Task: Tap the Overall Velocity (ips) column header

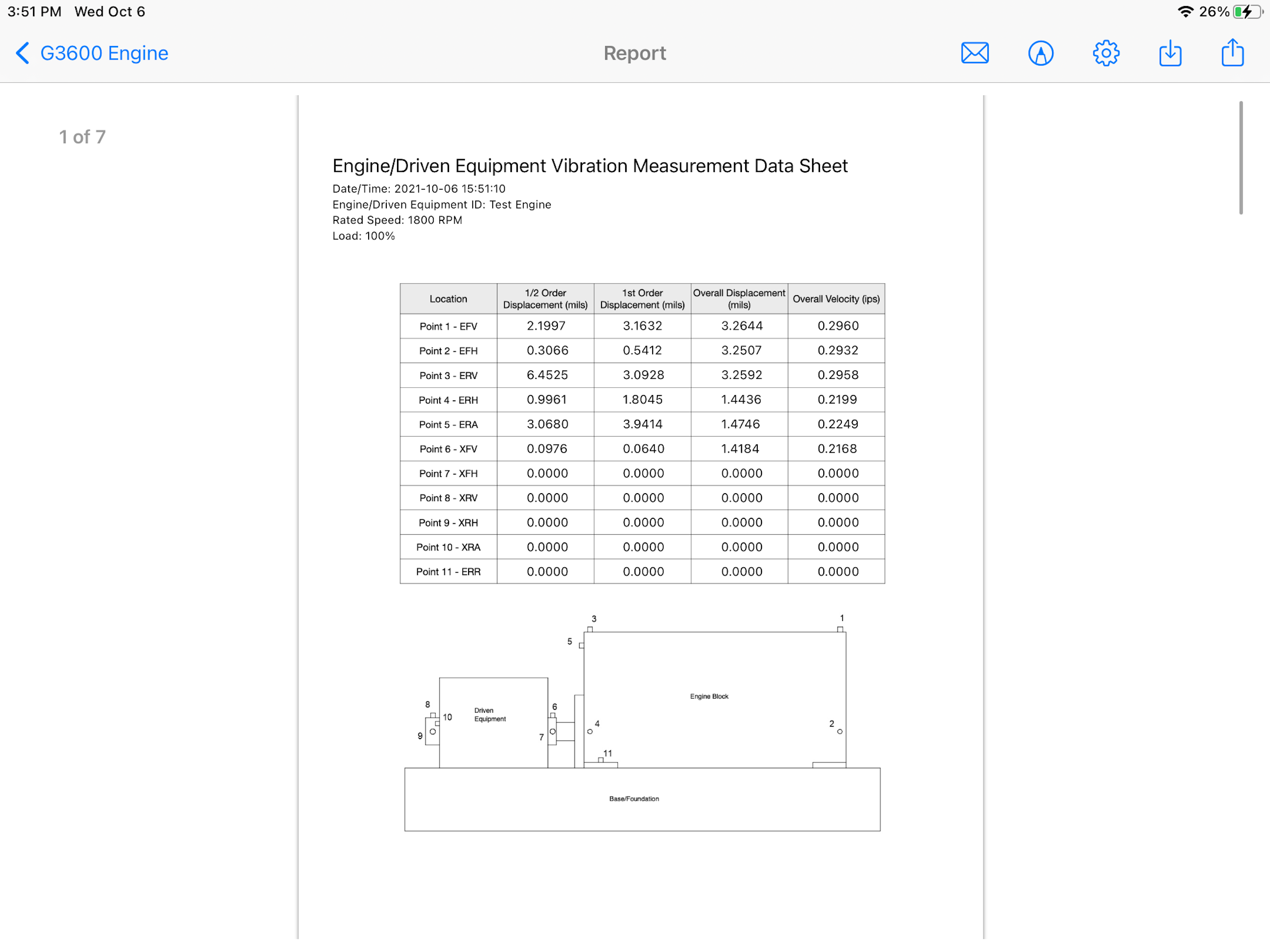Action: 836,298
